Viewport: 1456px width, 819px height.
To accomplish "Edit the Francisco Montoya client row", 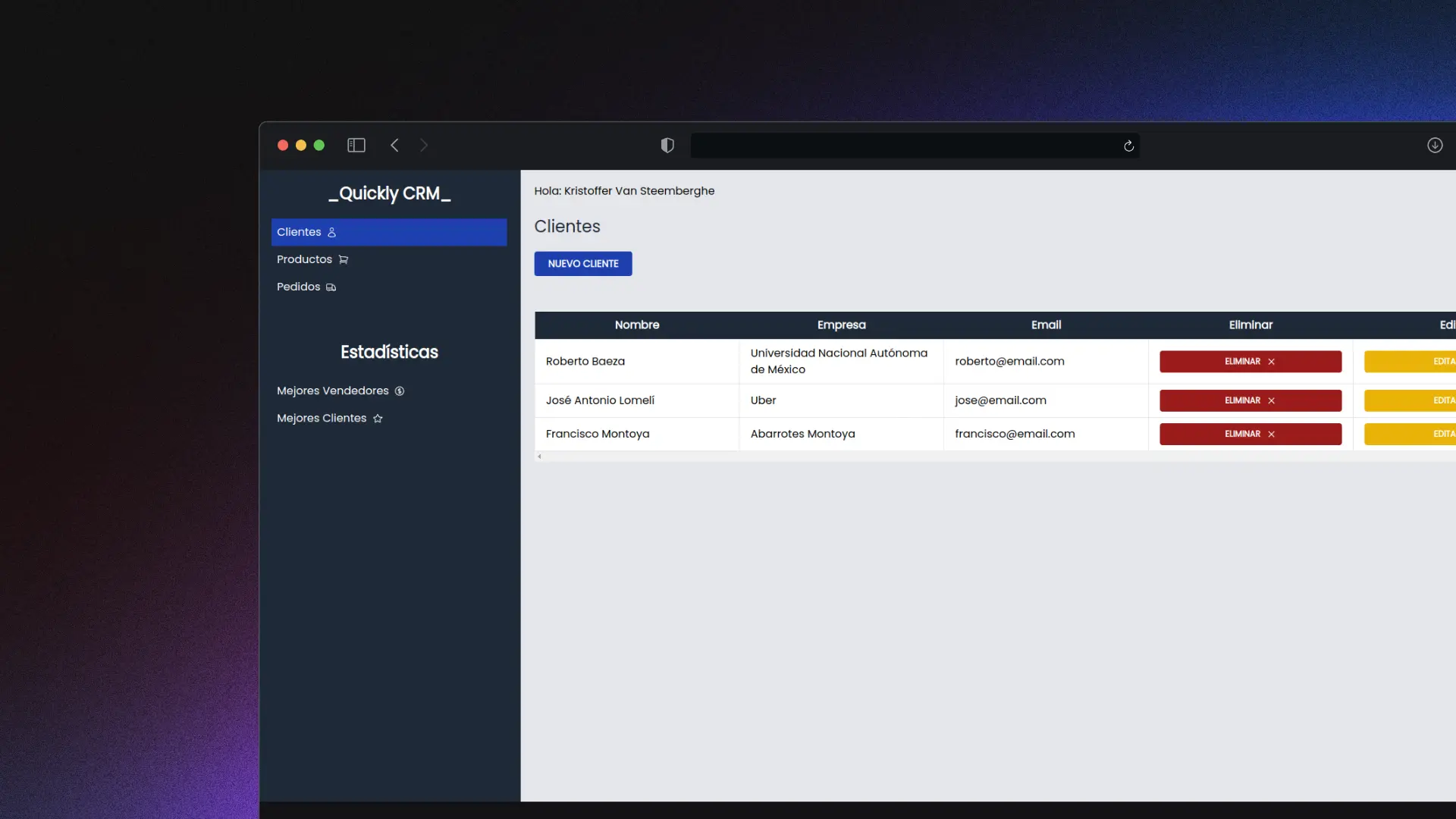I will coord(1410,434).
